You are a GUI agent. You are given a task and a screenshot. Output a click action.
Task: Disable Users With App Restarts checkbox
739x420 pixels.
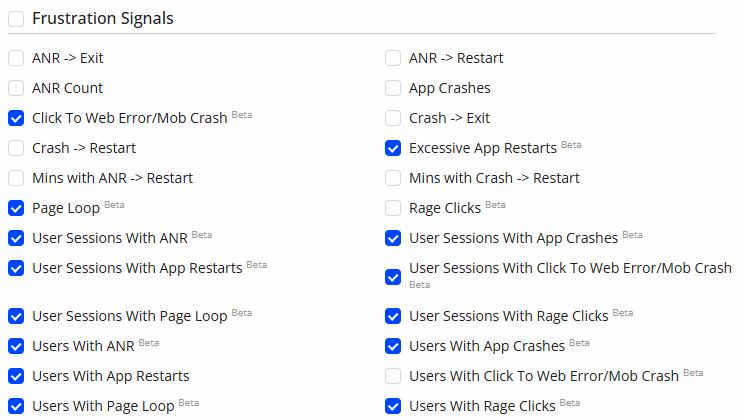pos(16,376)
